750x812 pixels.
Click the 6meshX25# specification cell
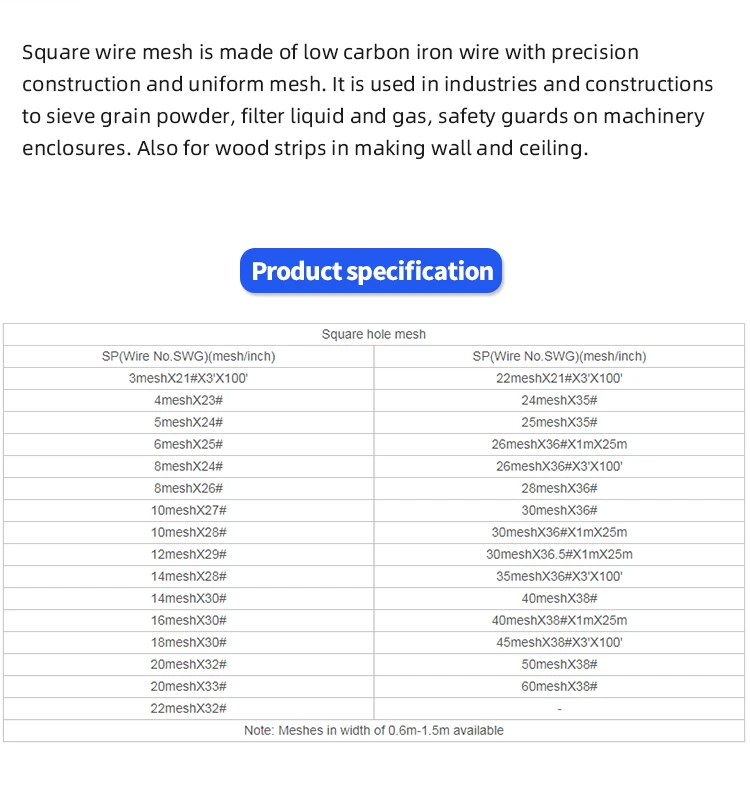click(188, 444)
